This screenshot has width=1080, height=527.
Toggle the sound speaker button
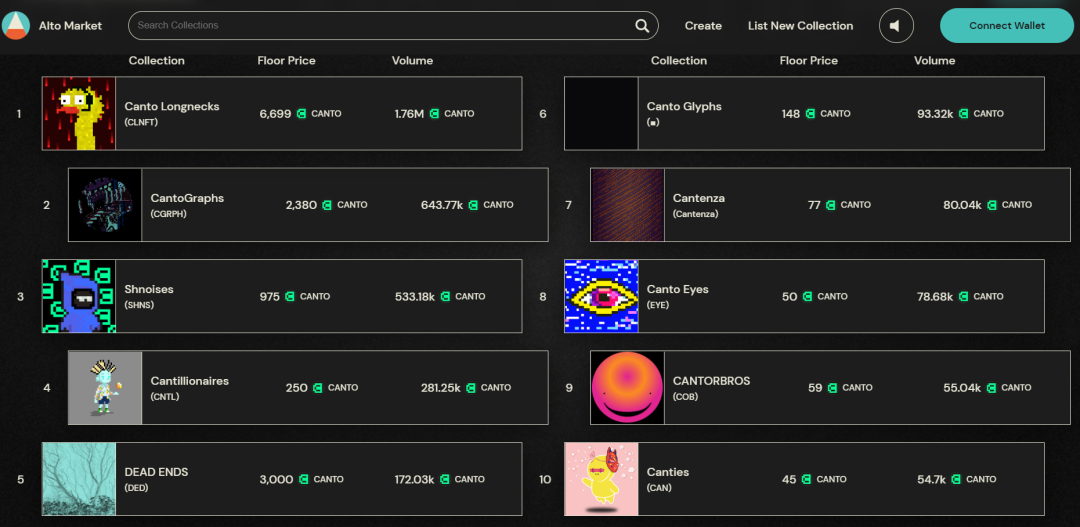click(x=896, y=26)
